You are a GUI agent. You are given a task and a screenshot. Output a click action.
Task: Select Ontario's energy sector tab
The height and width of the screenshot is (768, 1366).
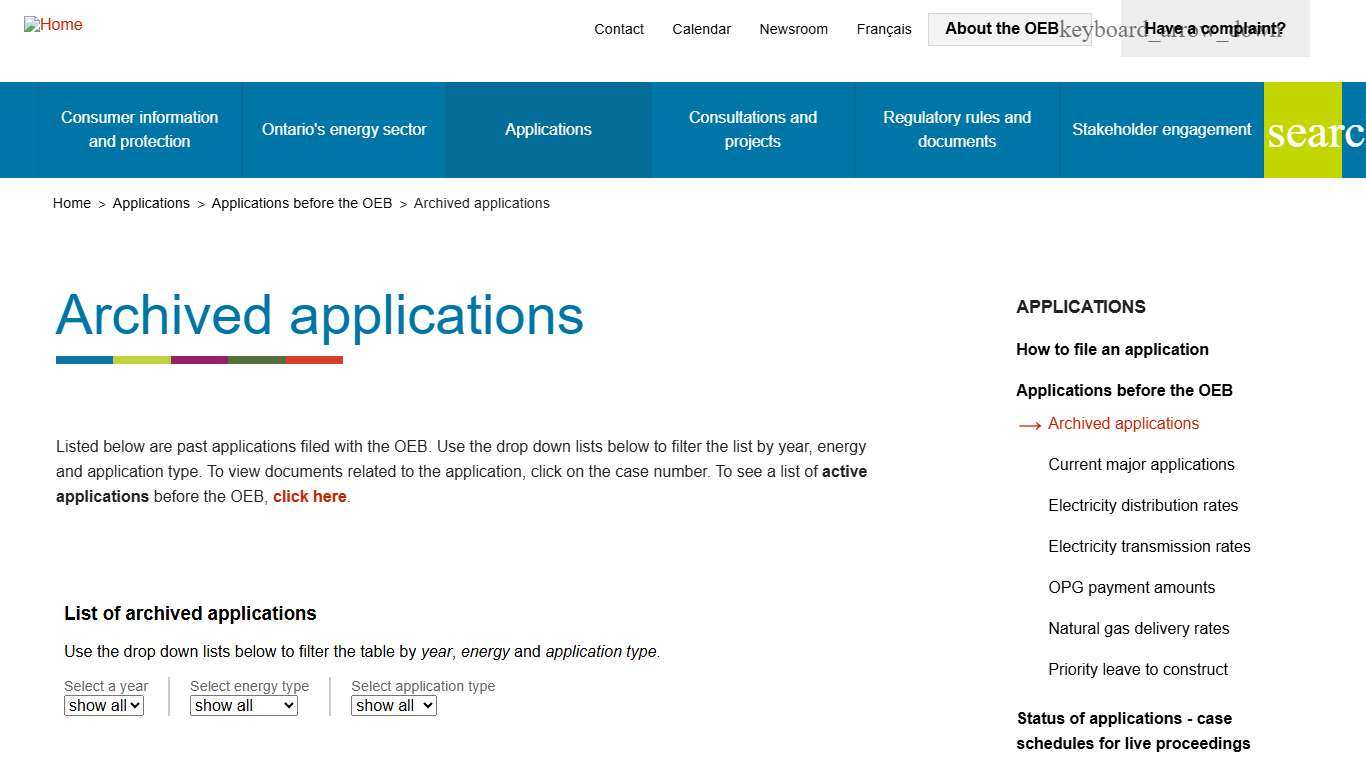pos(344,129)
